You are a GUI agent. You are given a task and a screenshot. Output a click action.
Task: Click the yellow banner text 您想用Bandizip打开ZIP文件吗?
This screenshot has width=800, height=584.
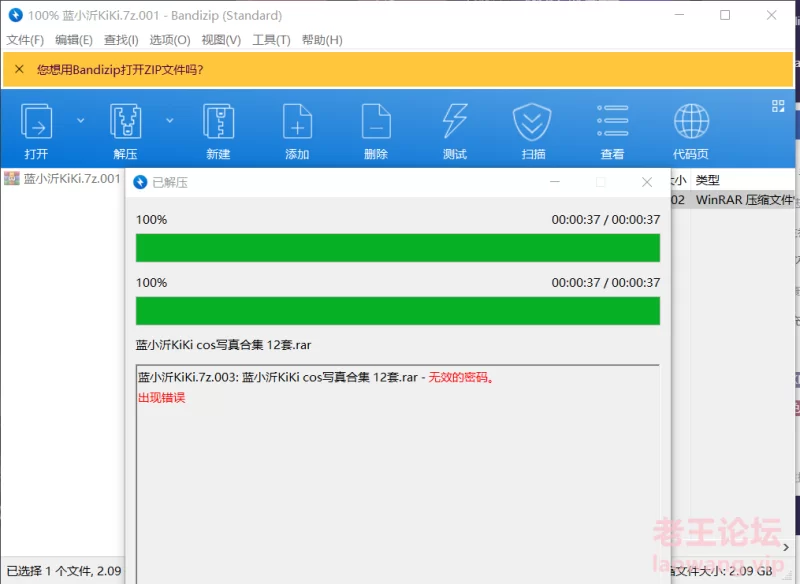click(120, 69)
